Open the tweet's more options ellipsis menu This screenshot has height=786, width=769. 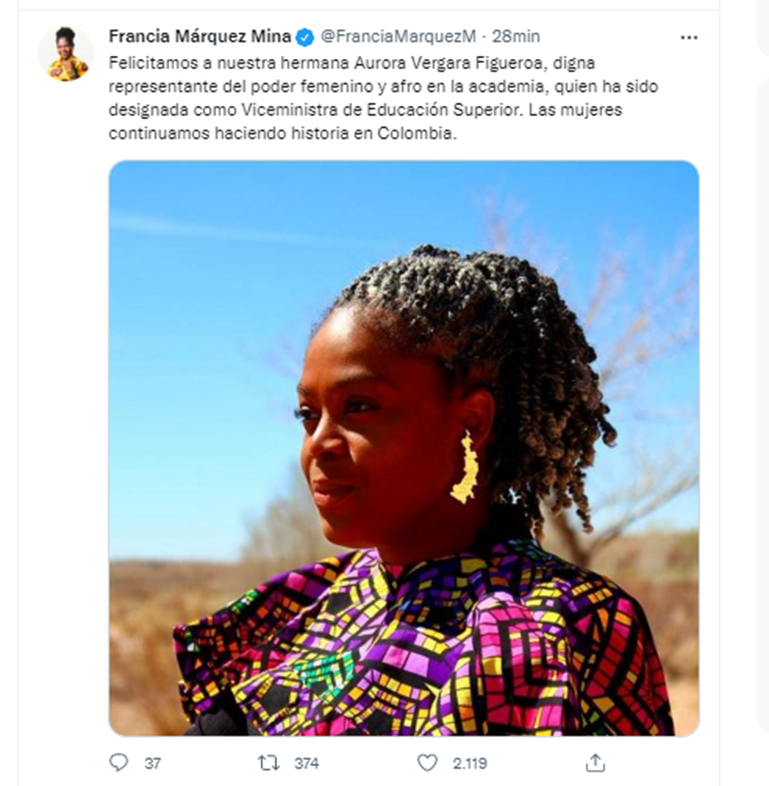[x=689, y=38]
